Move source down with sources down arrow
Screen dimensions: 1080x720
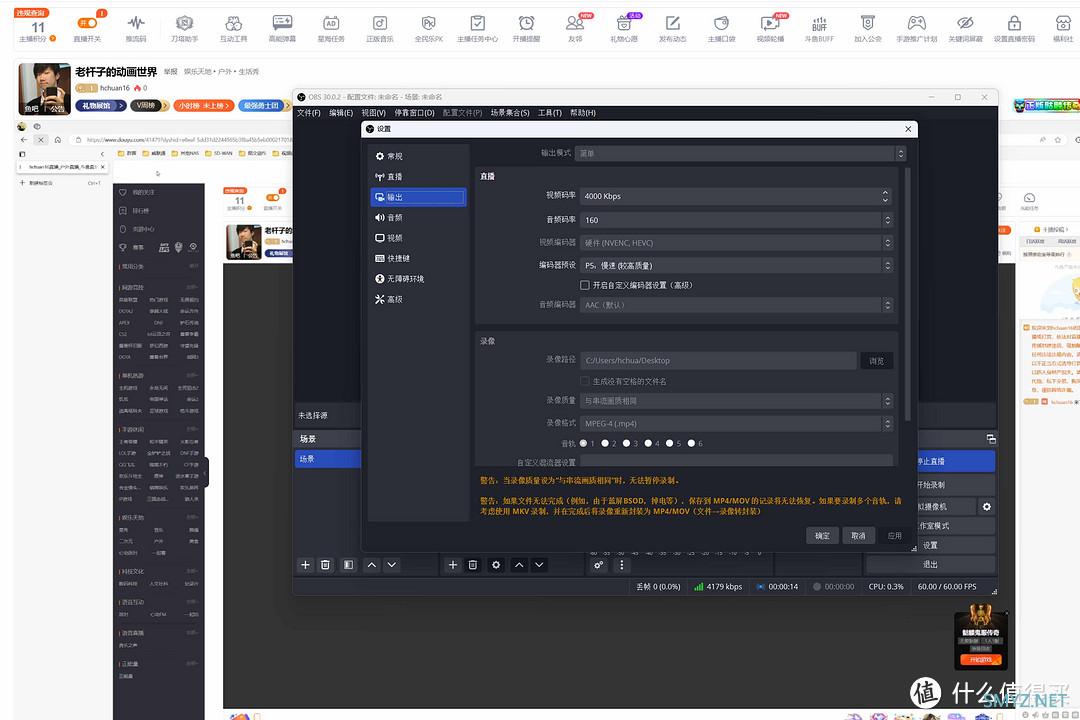tap(539, 565)
